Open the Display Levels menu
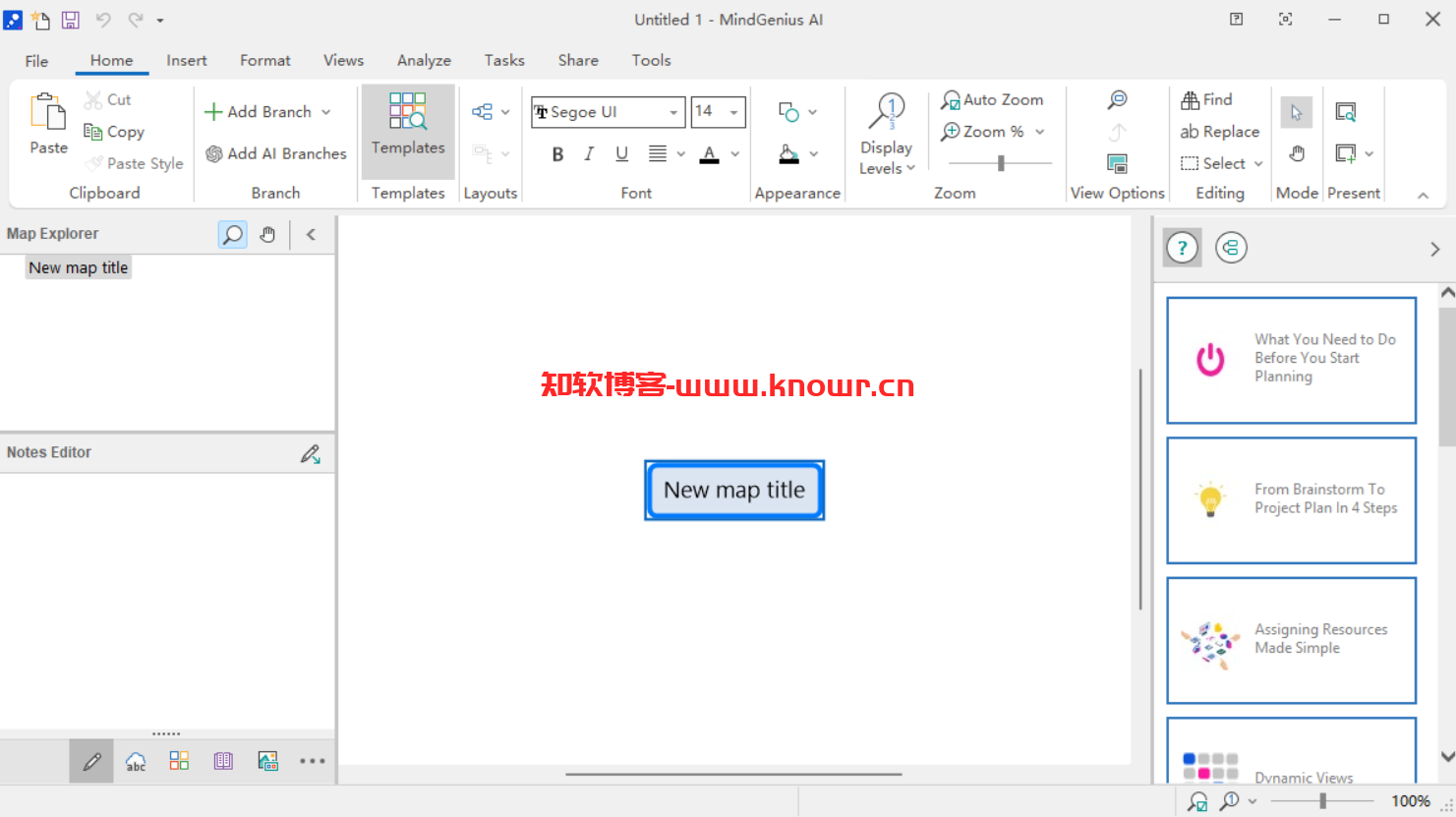This screenshot has height=817, width=1456. pos(887,135)
